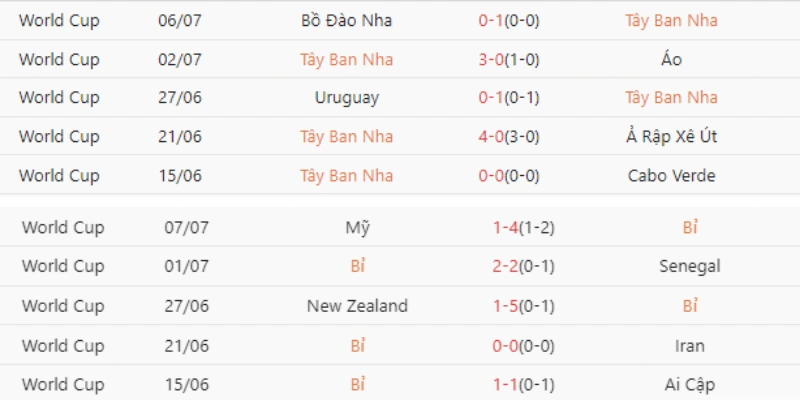800x400 pixels.
Task: Select the 0-1(0-0) score on 06/07
Action: (509, 21)
